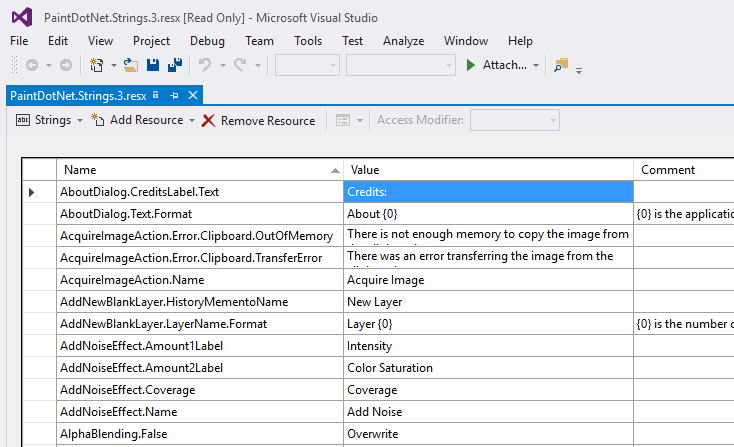Open the Debug menu
Viewport: 734px width, 447px height.
[207, 41]
